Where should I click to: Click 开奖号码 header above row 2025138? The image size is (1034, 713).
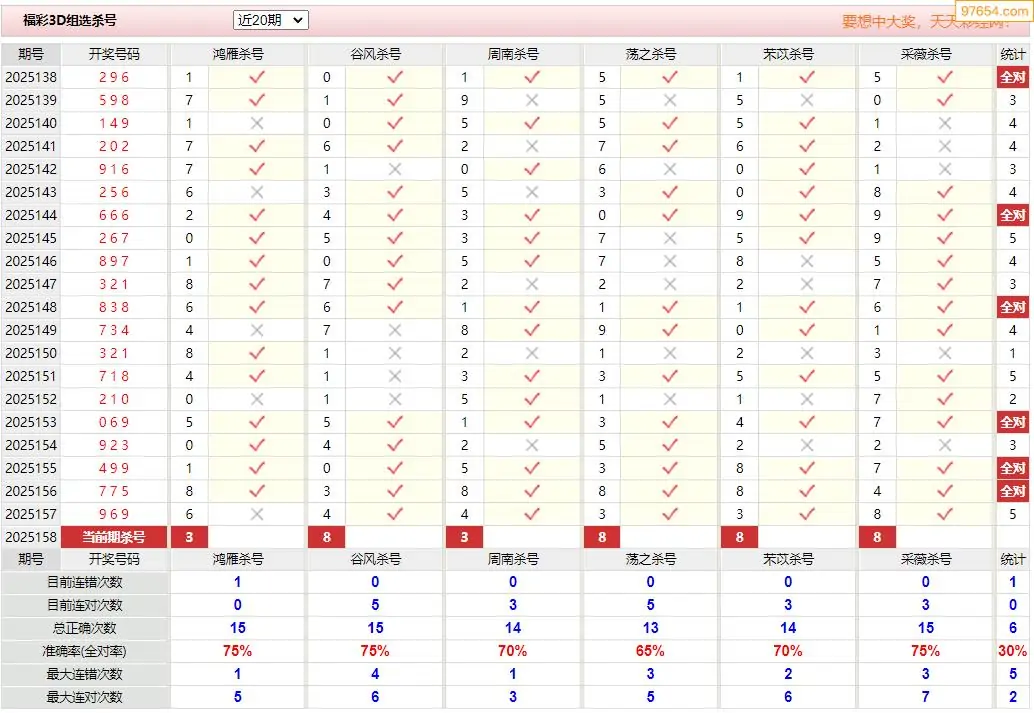coord(114,54)
